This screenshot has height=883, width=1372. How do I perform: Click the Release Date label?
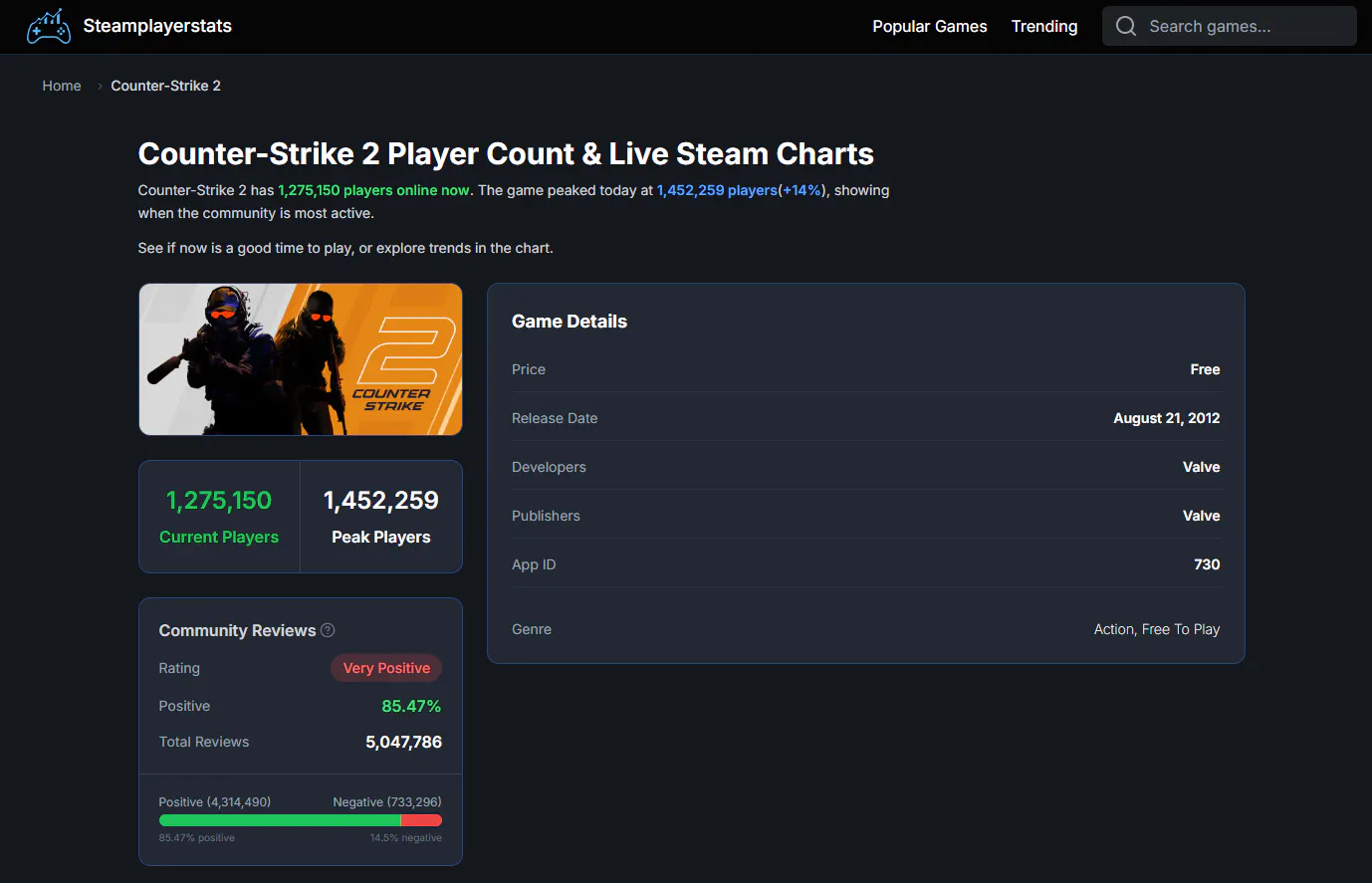555,418
